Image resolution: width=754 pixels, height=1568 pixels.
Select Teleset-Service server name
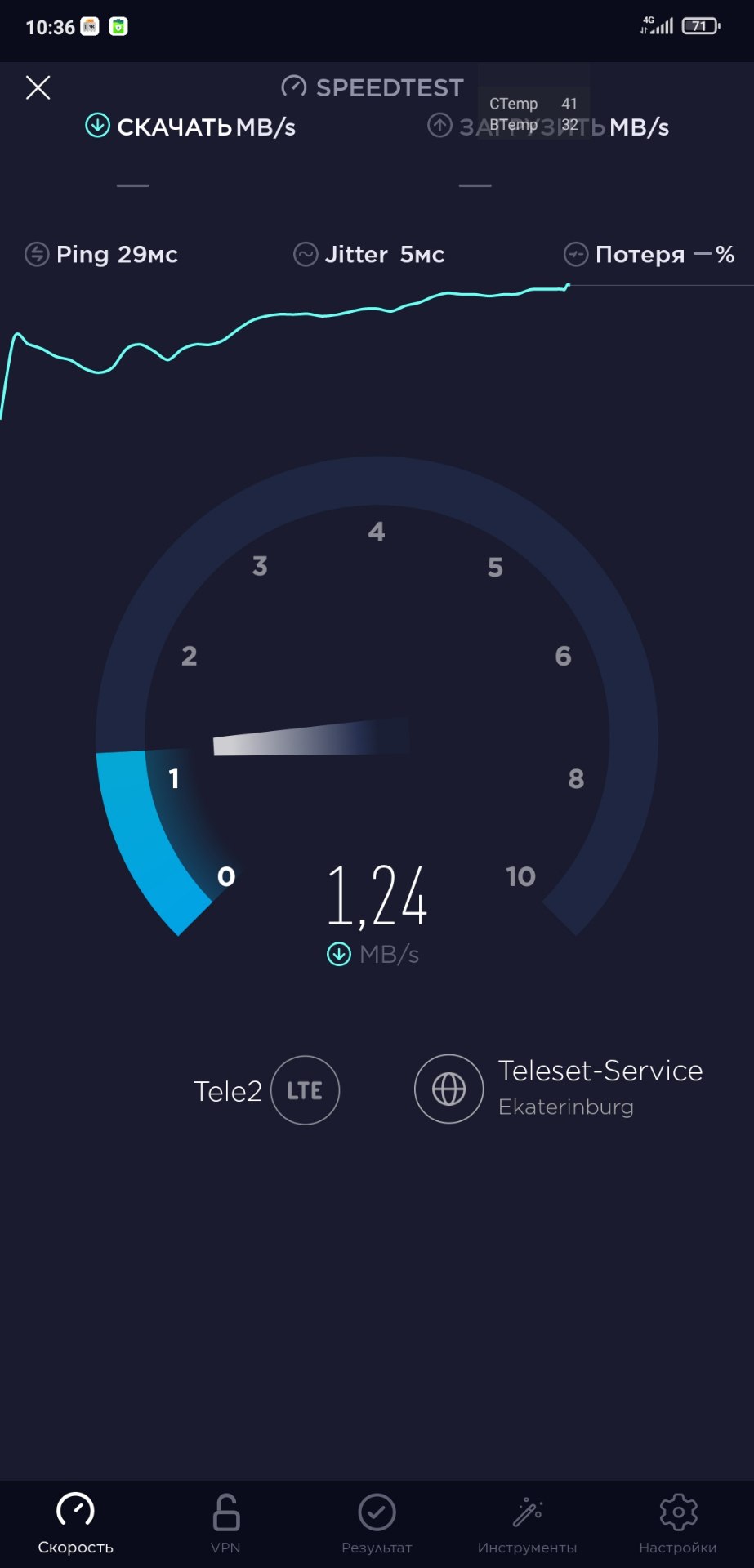(x=600, y=1071)
